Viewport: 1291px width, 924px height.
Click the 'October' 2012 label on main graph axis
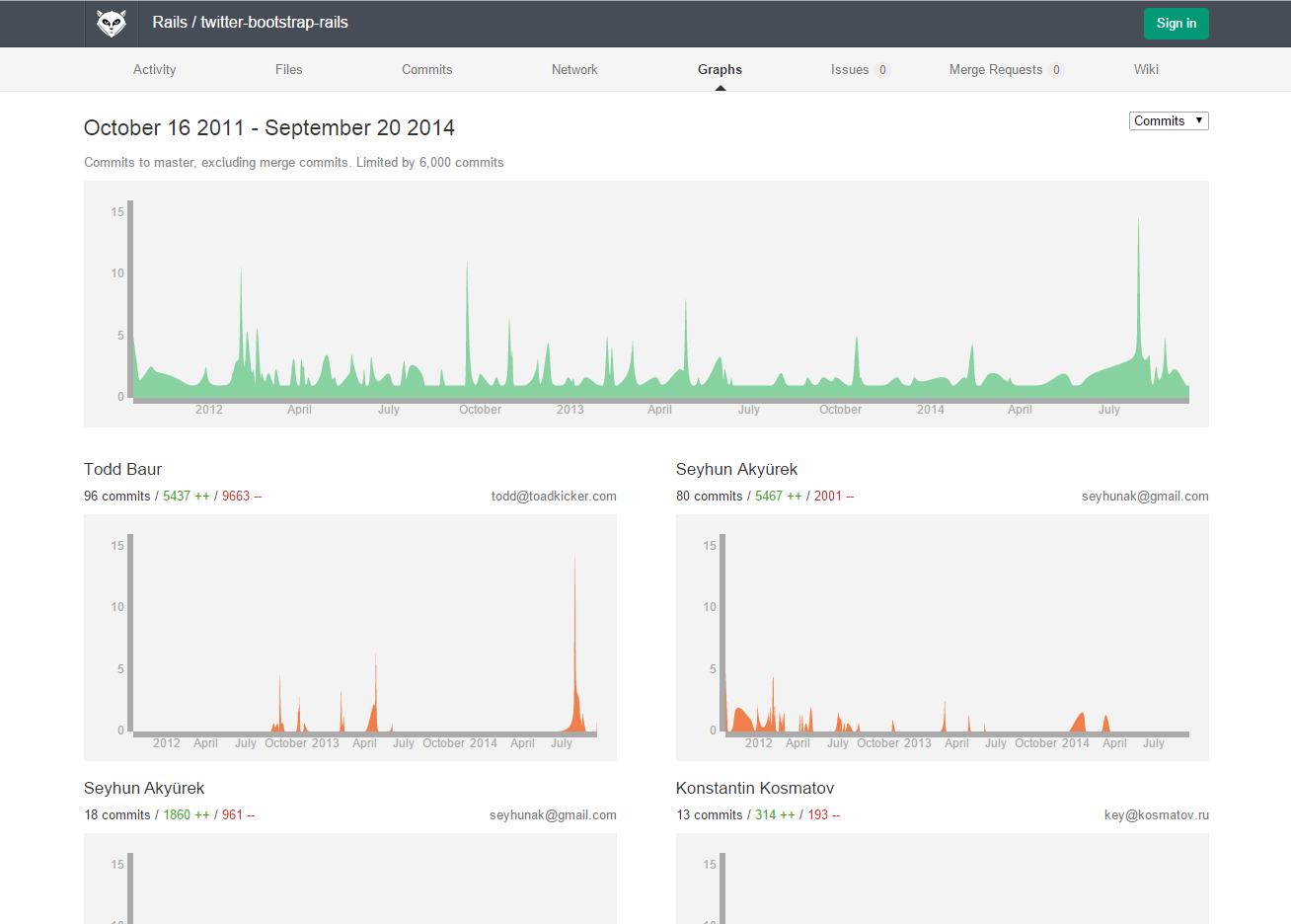[x=480, y=410]
